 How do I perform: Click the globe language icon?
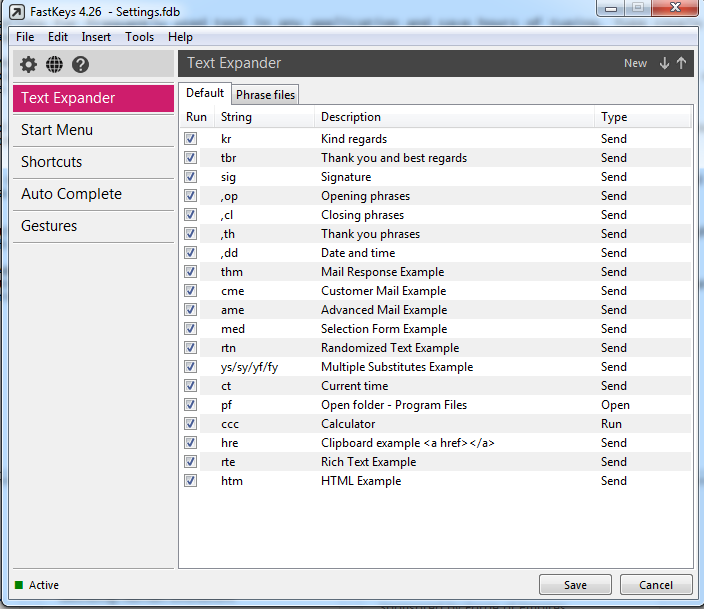click(x=54, y=64)
